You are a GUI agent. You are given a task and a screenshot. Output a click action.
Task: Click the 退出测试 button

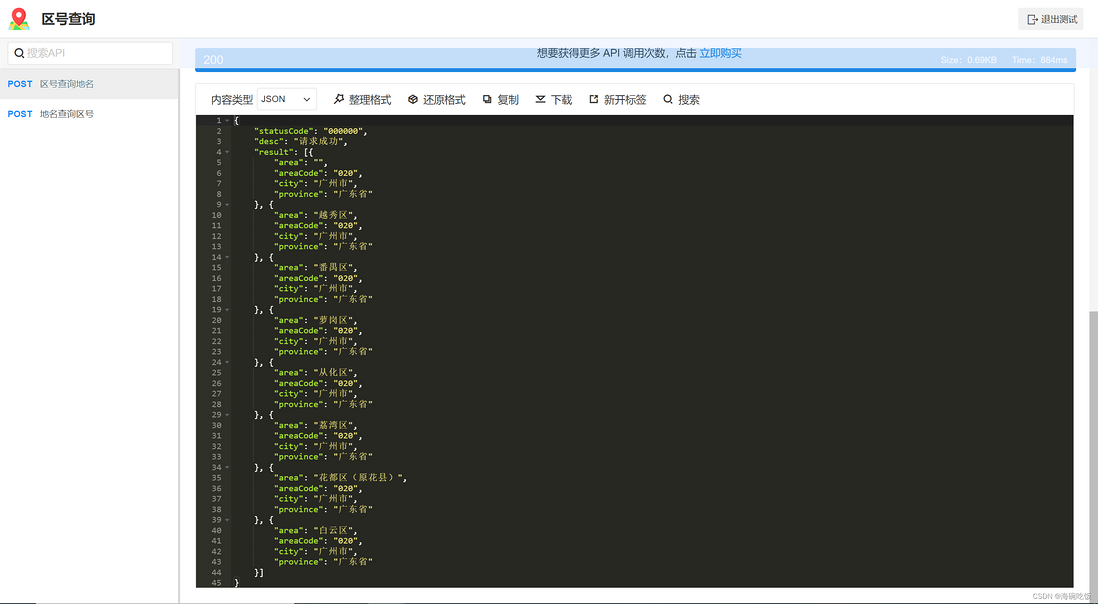pyautogui.click(x=1050, y=20)
